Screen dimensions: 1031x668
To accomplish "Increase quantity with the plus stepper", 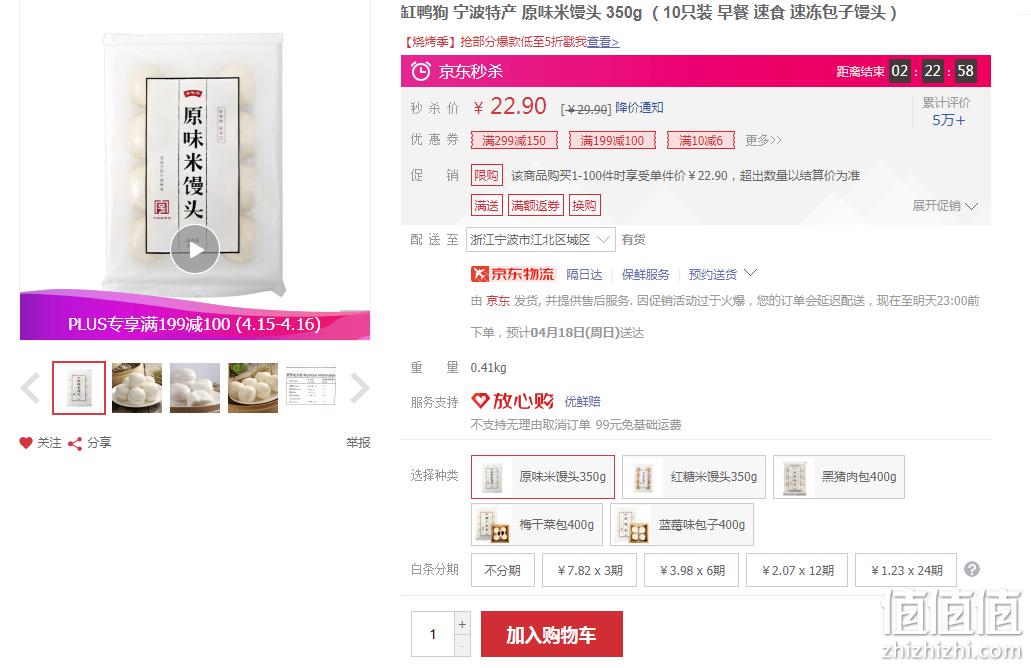I will click(462, 624).
